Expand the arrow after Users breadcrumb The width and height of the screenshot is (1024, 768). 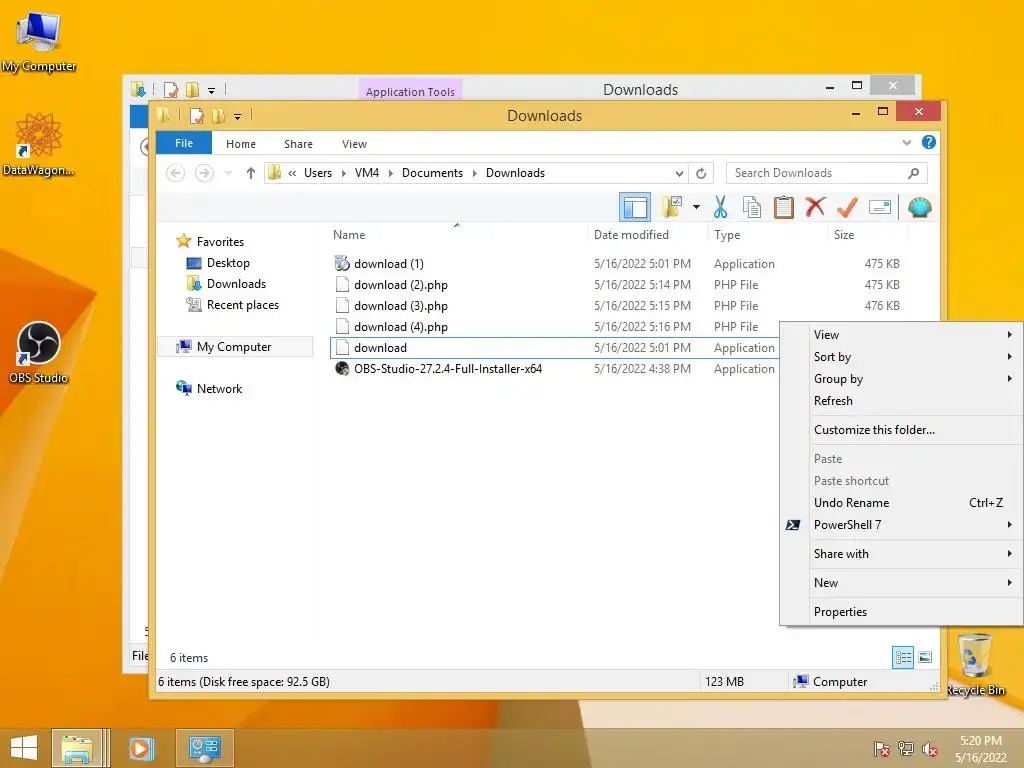[344, 173]
